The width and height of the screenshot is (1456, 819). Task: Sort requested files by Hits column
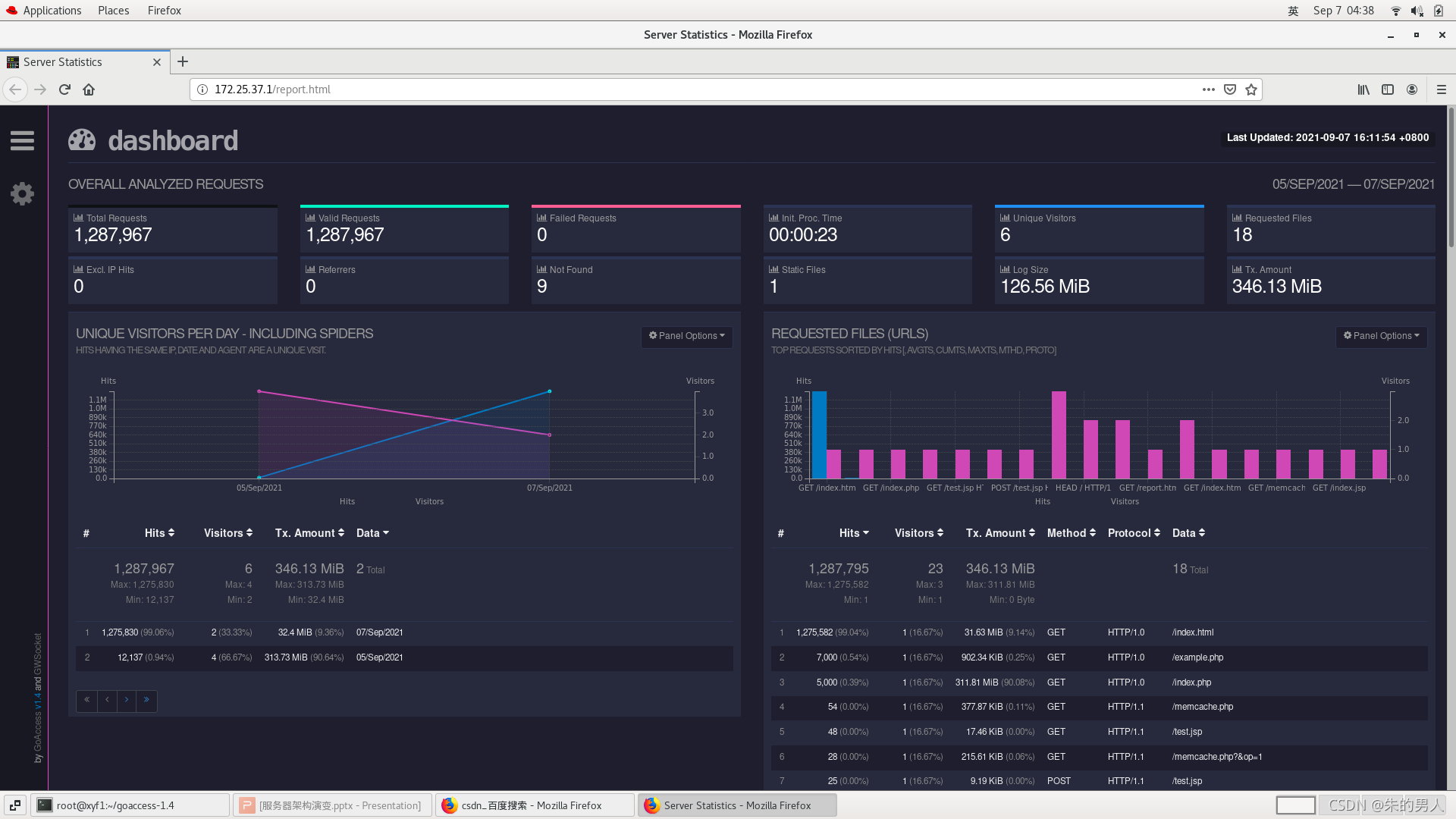point(854,533)
